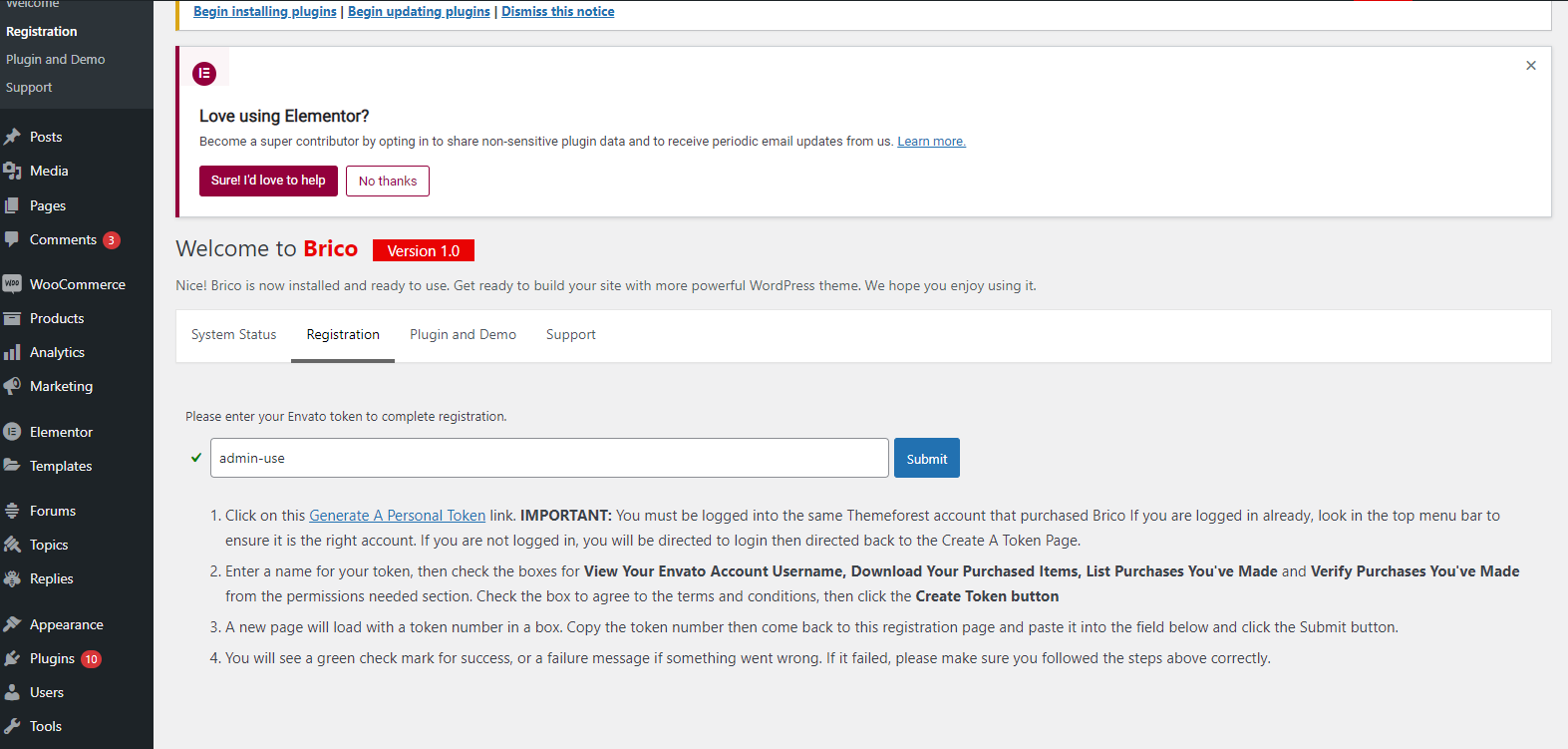This screenshot has width=1568, height=749.
Task: Click the Plugins plug icon
Action: pyautogui.click(x=13, y=658)
